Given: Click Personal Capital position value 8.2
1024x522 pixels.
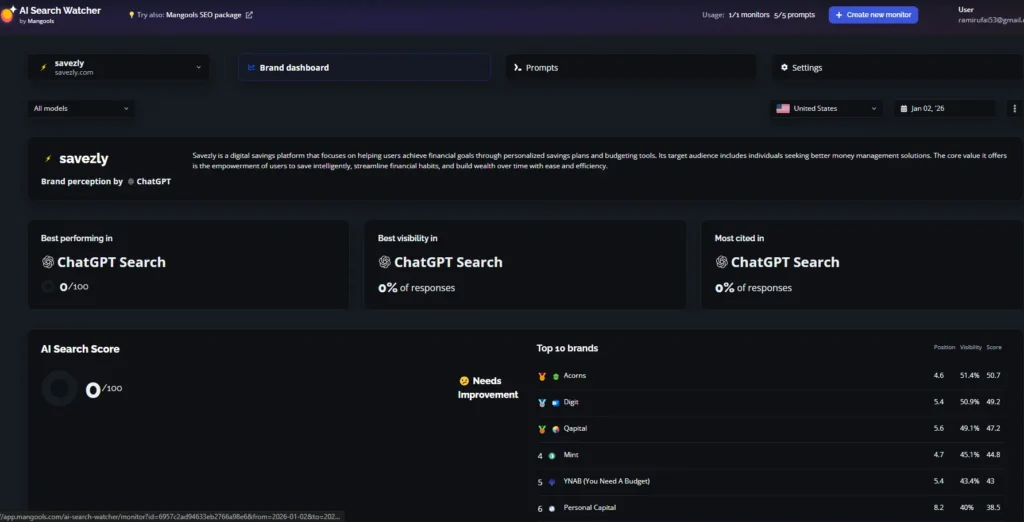Looking at the screenshot, I should point(938,507).
